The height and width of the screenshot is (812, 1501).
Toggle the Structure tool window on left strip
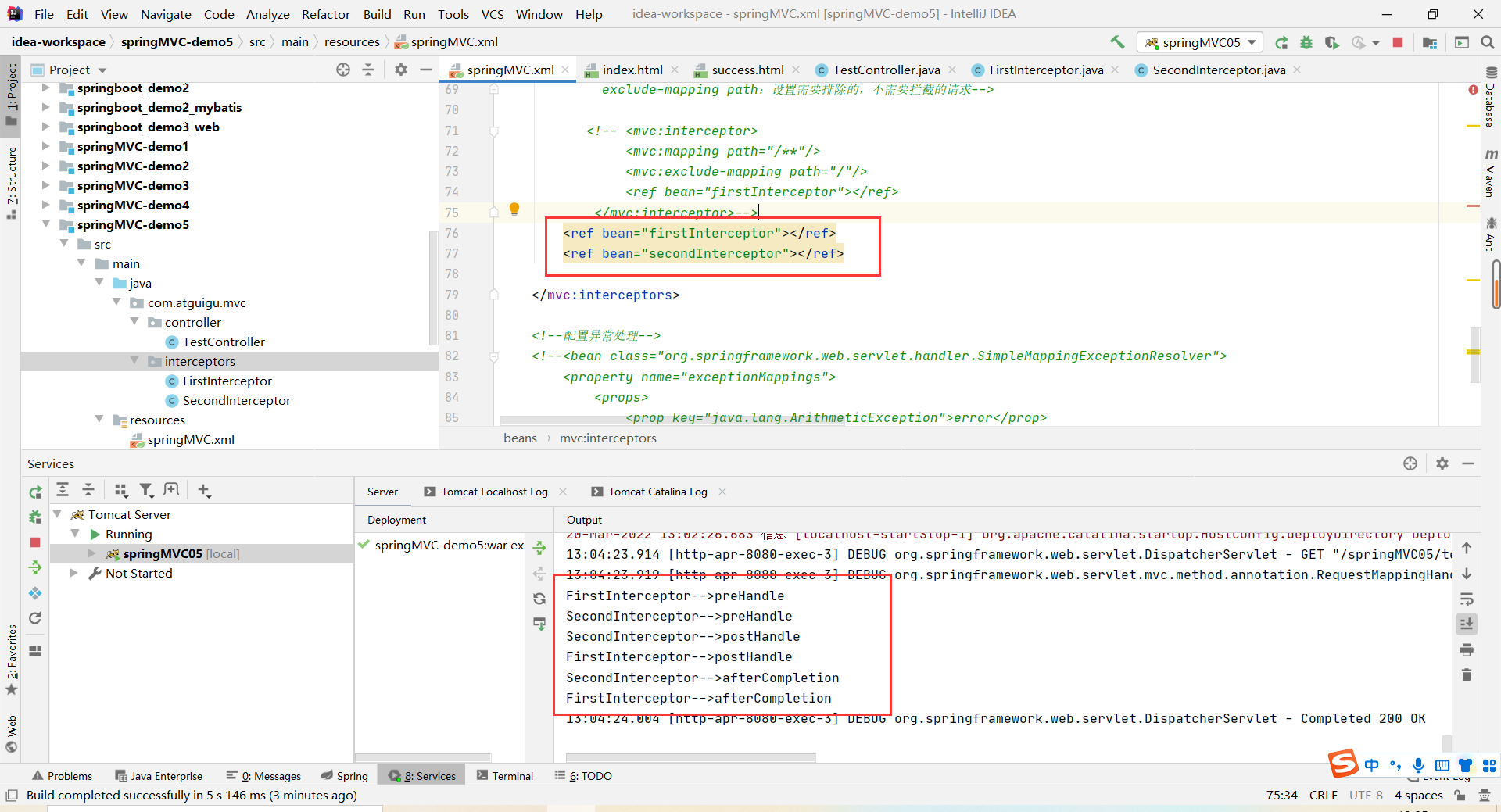(11, 182)
